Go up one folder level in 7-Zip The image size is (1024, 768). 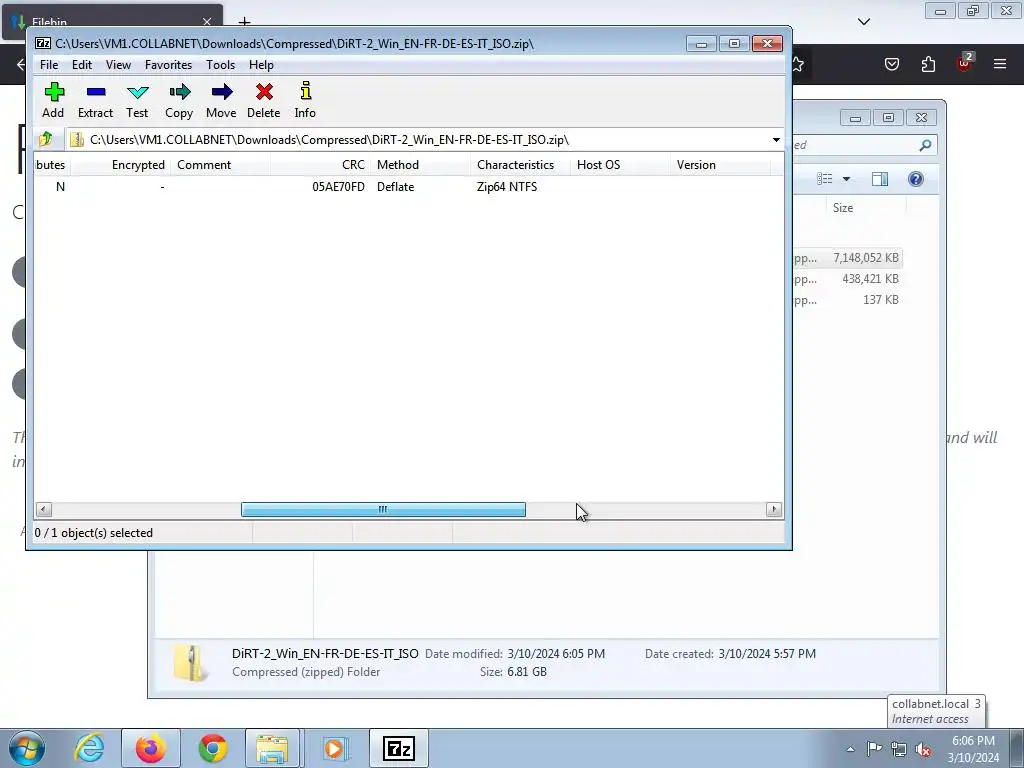[x=46, y=139]
